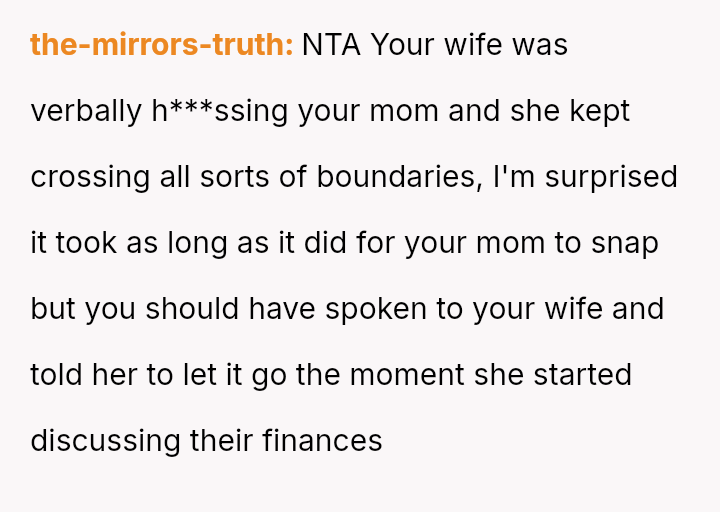Click the word "verbally" in the comment

point(86,111)
